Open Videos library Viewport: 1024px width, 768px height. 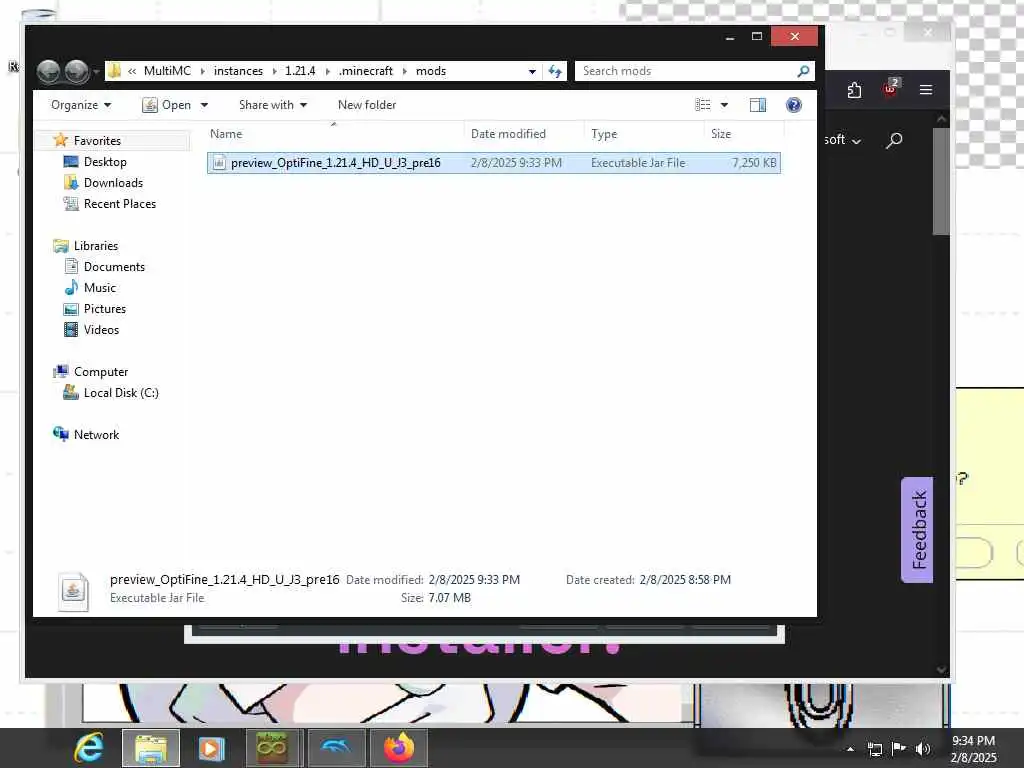point(101,329)
